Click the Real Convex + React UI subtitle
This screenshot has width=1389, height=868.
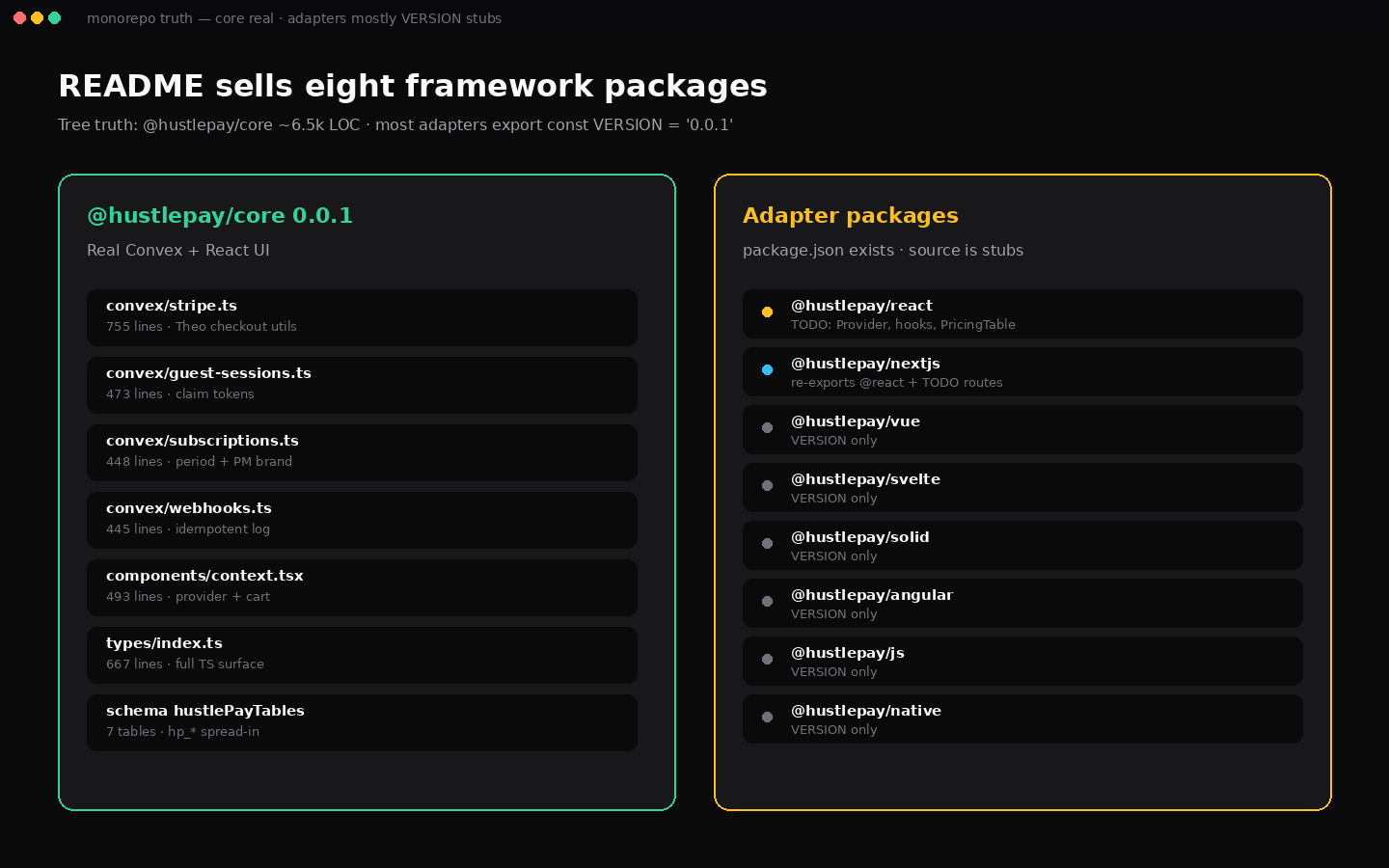pyautogui.click(x=178, y=250)
